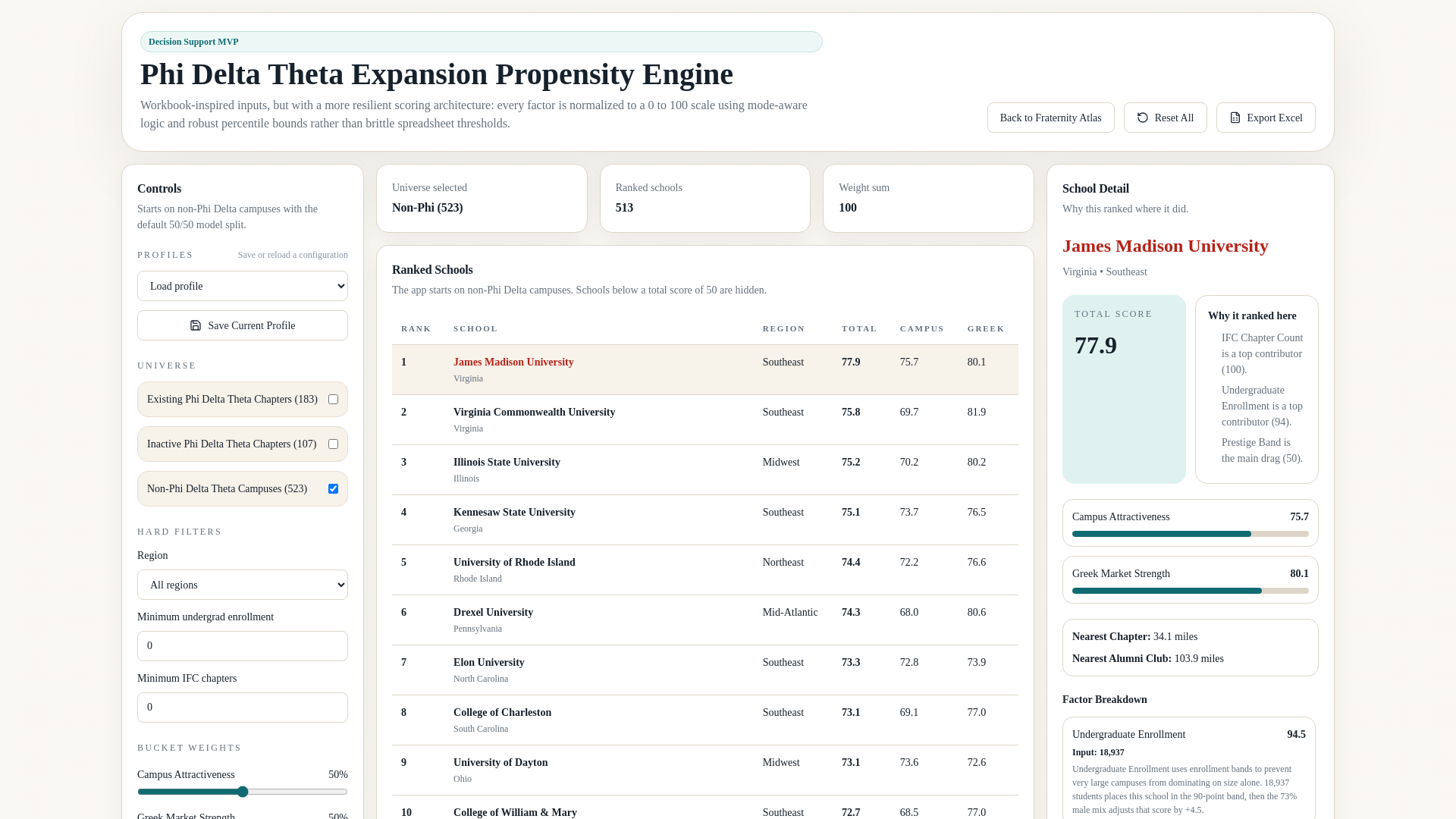Select University of Dayton row
This screenshot has height=819, width=1456.
click(705, 770)
